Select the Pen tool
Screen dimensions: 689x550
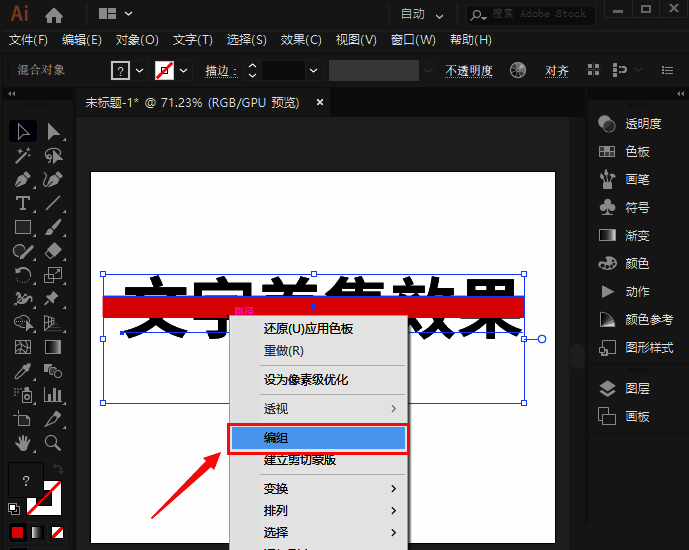coord(23,180)
